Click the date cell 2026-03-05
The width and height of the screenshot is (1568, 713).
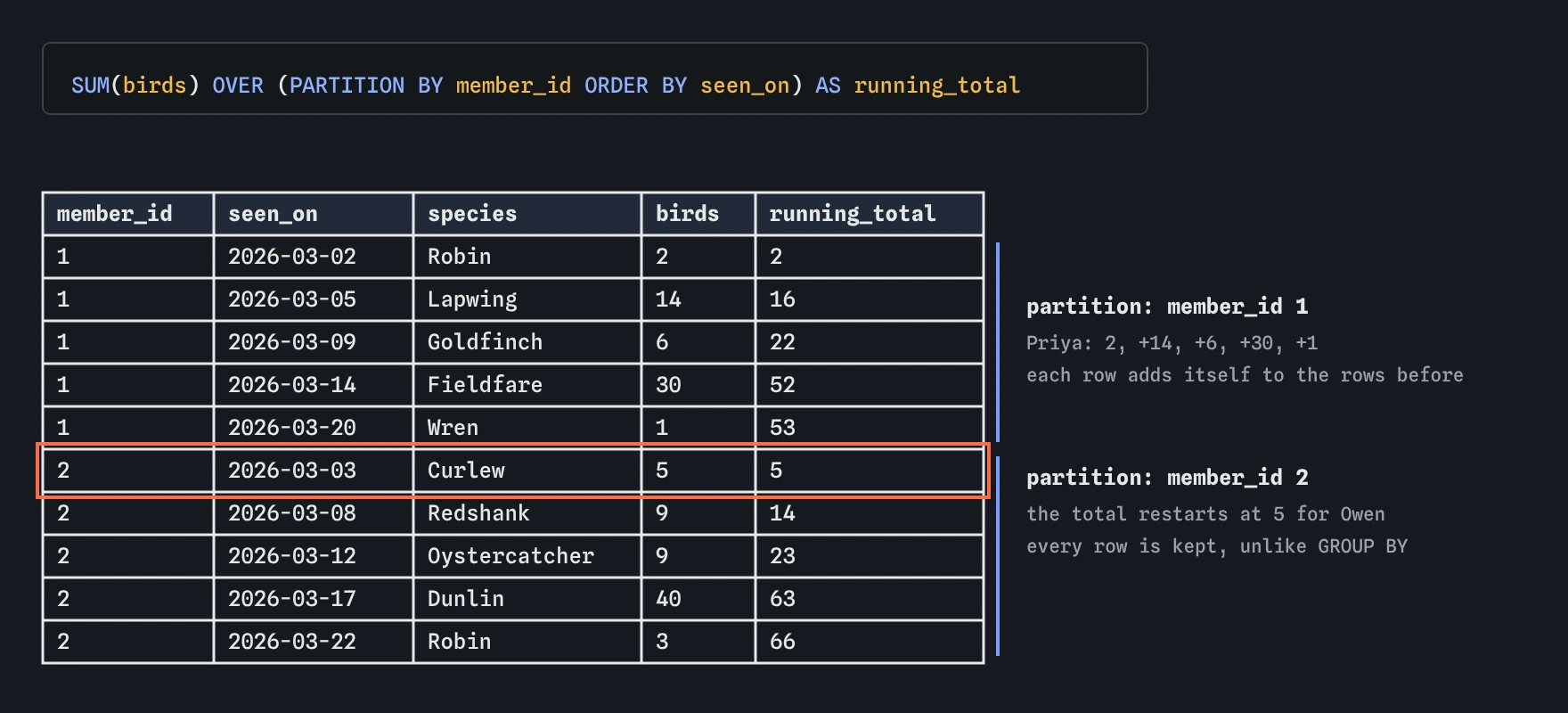(x=314, y=299)
